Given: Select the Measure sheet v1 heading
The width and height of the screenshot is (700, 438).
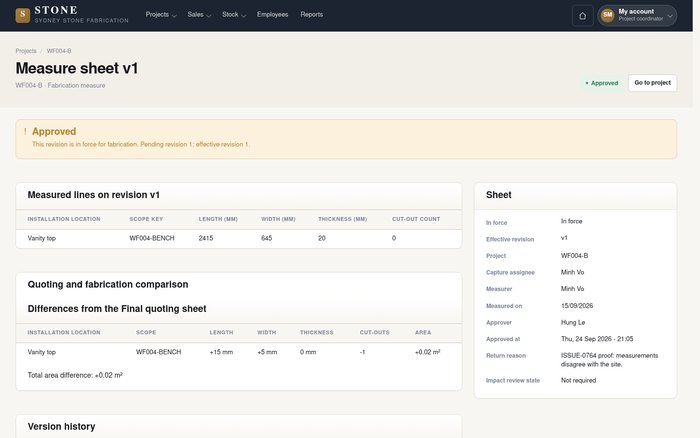Looking at the screenshot, I should coord(77,68).
